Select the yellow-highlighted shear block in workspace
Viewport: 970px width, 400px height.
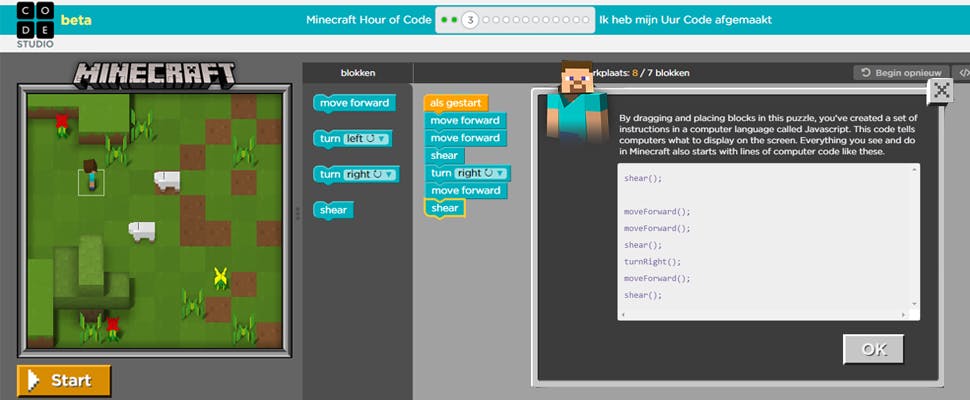[x=445, y=208]
